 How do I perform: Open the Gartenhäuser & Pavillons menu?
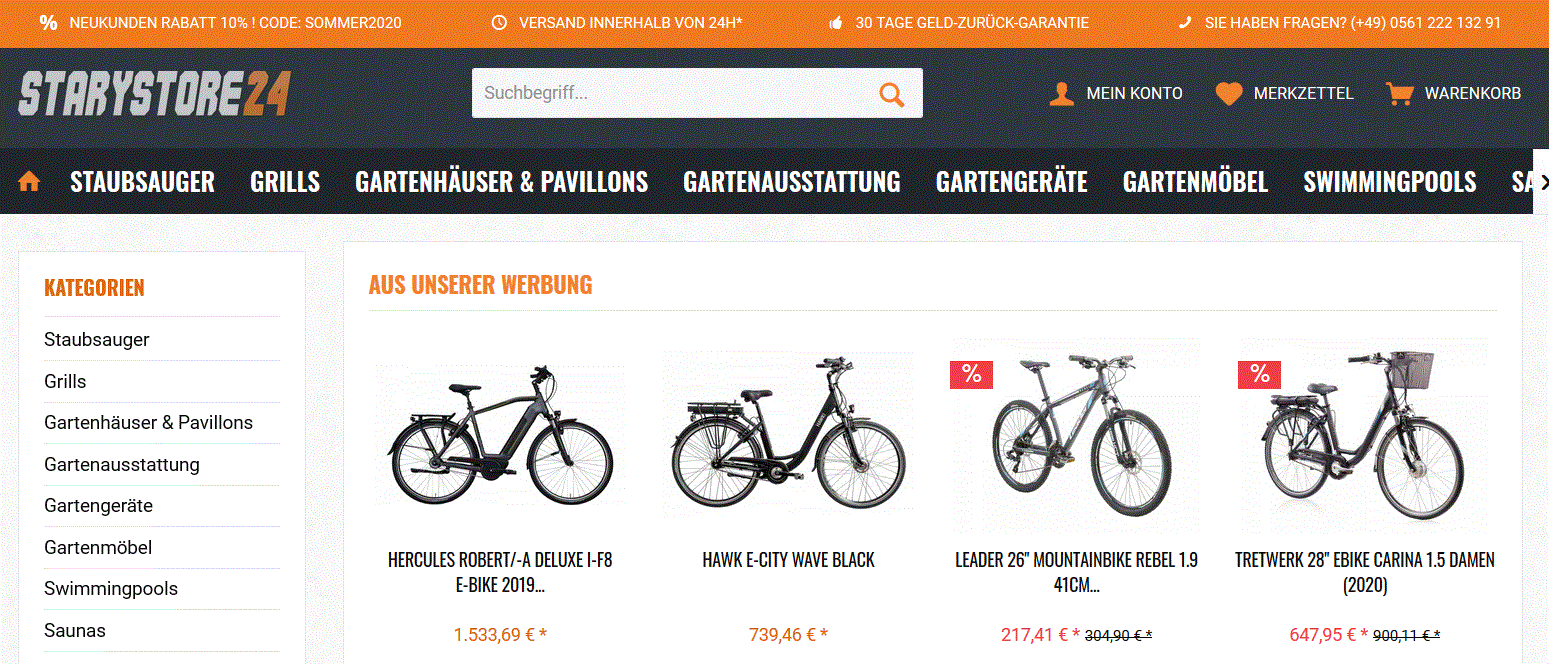501,182
